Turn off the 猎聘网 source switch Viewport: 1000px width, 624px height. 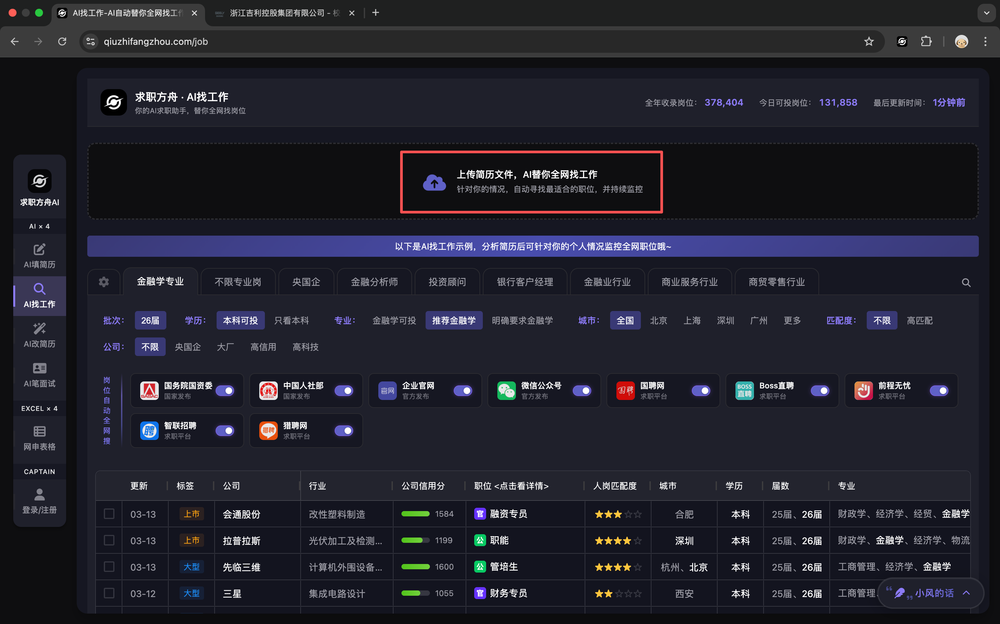pyautogui.click(x=344, y=431)
